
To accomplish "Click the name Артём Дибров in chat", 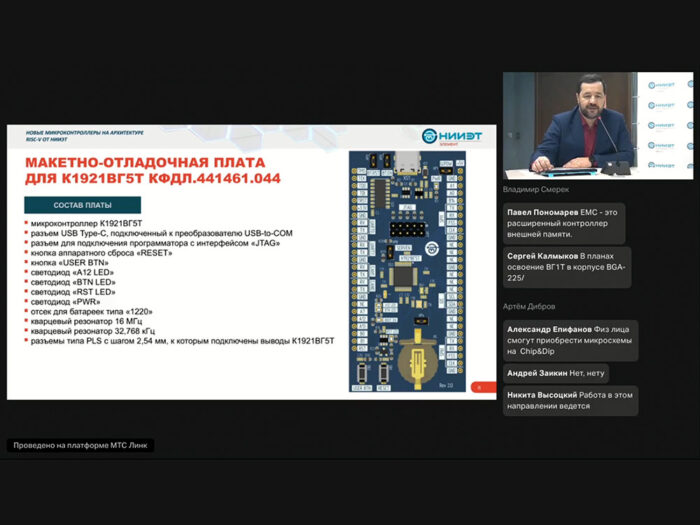I will [529, 306].
